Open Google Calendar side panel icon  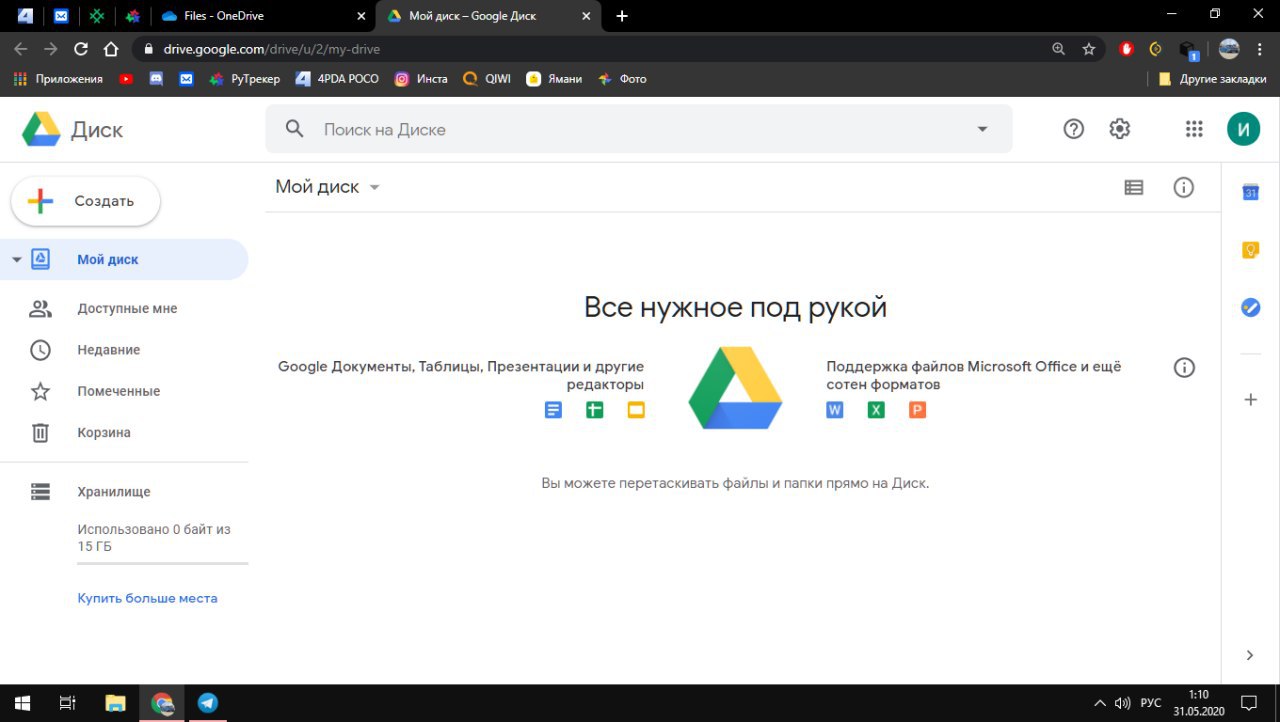(x=1250, y=192)
